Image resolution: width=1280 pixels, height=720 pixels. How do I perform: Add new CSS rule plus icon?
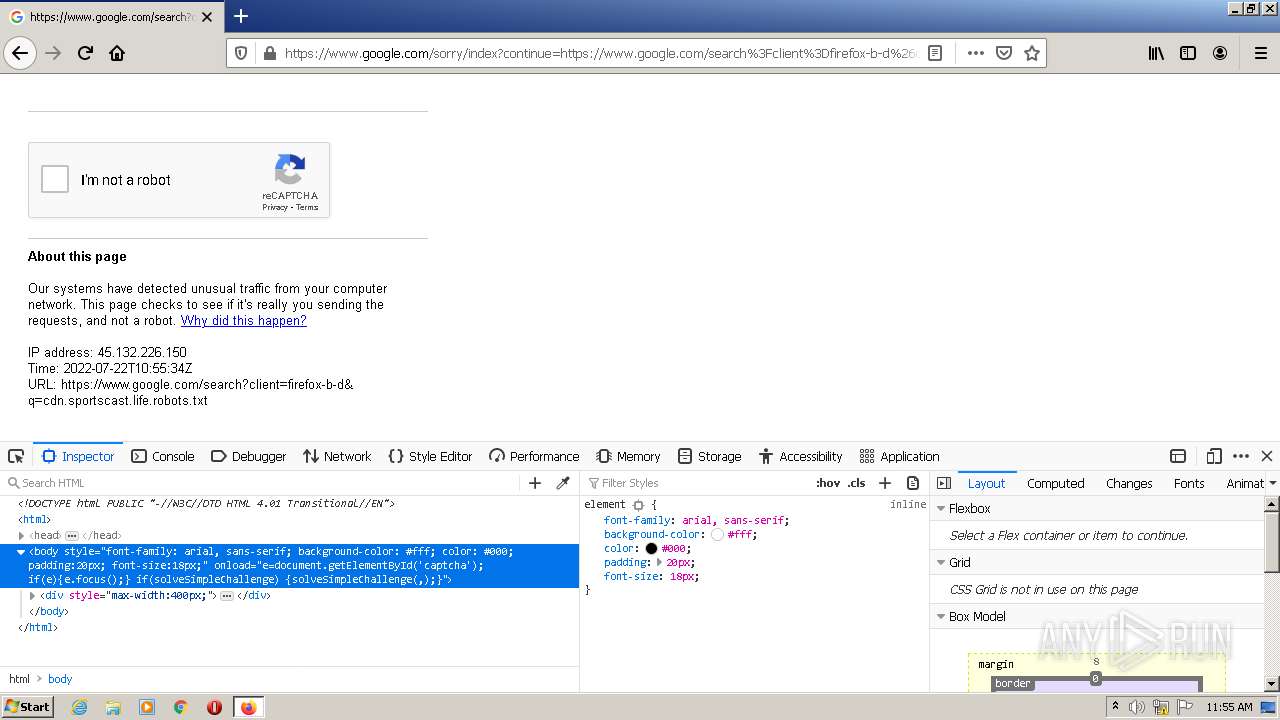[884, 483]
